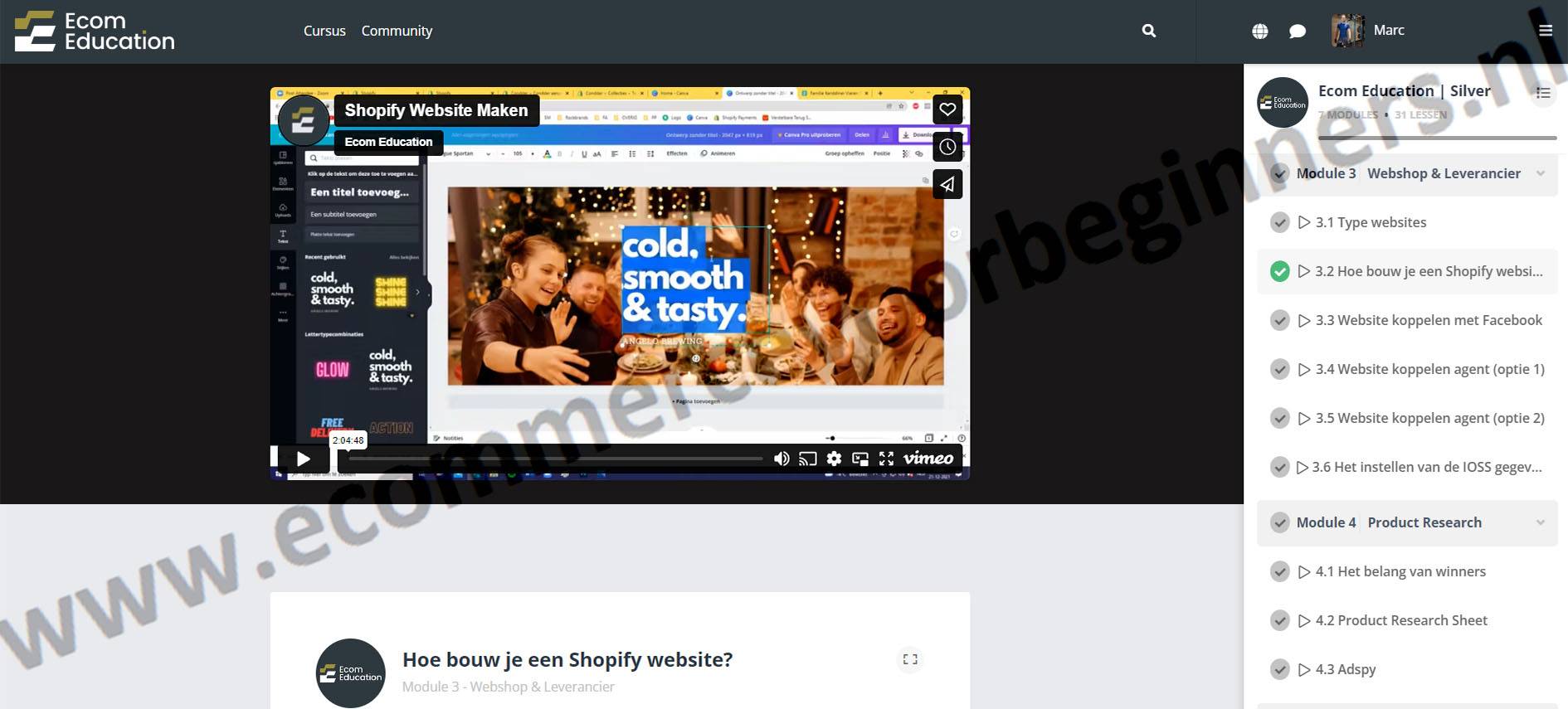Toggle completion check for 3.3 Website koppelen met Facebook
The image size is (1568, 709).
click(x=1280, y=320)
